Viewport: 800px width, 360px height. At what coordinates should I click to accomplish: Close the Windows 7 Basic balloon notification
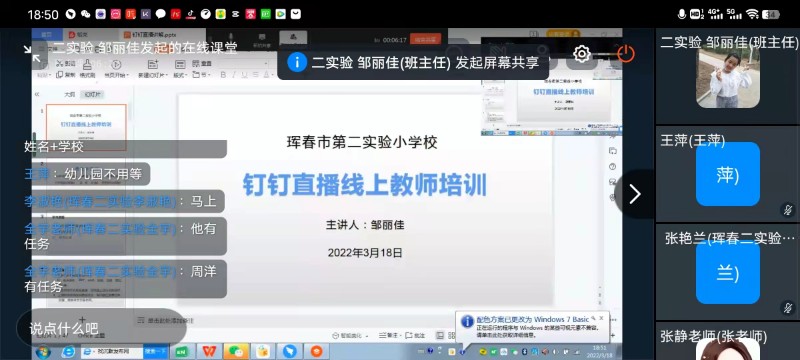(602, 318)
